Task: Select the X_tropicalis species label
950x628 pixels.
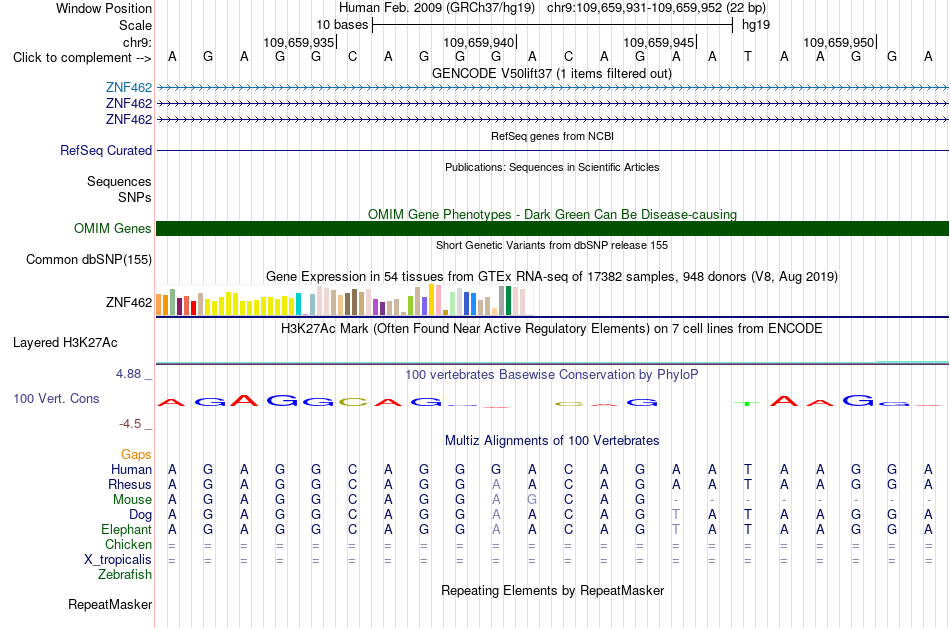Action: pyautogui.click(x=118, y=560)
